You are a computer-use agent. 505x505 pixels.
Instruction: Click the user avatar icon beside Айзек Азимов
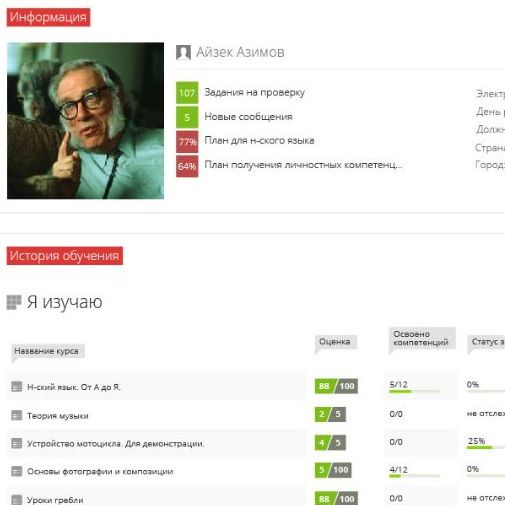[x=183, y=52]
